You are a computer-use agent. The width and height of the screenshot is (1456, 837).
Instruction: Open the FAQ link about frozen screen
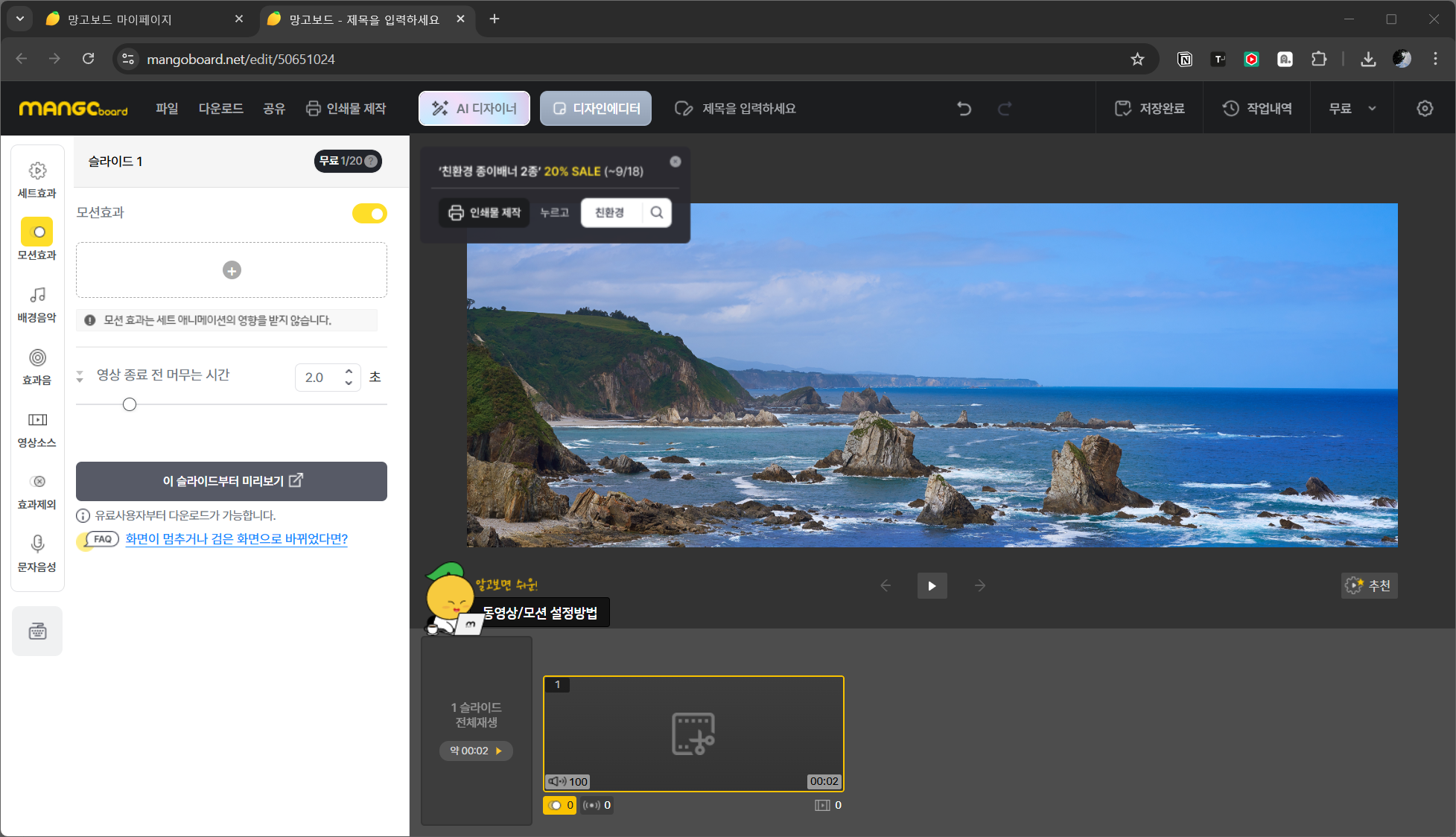coord(236,539)
